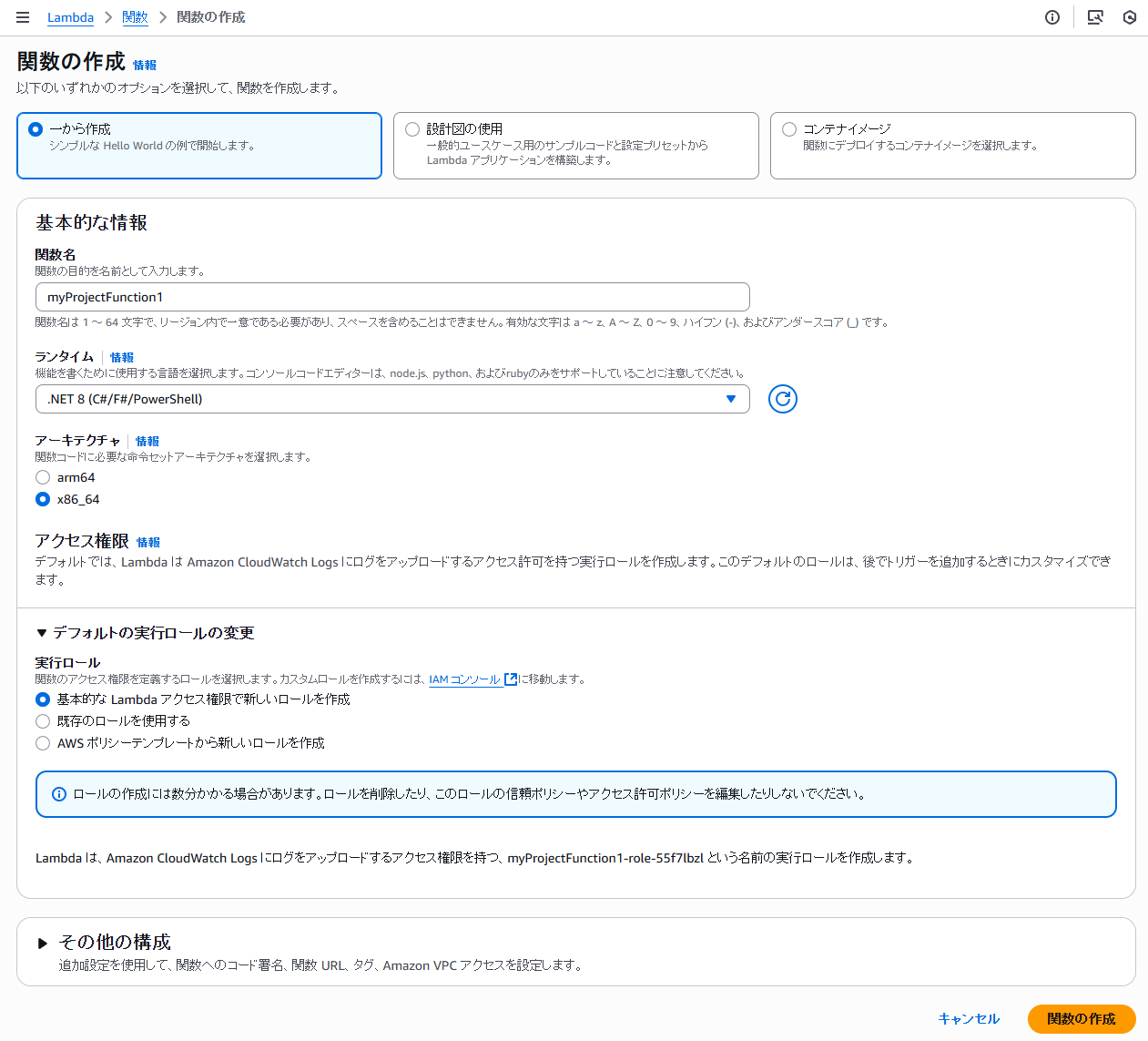Screen dimensions: 1148x1041
Task: Open the hamburger navigation menu
Action: coord(23,17)
